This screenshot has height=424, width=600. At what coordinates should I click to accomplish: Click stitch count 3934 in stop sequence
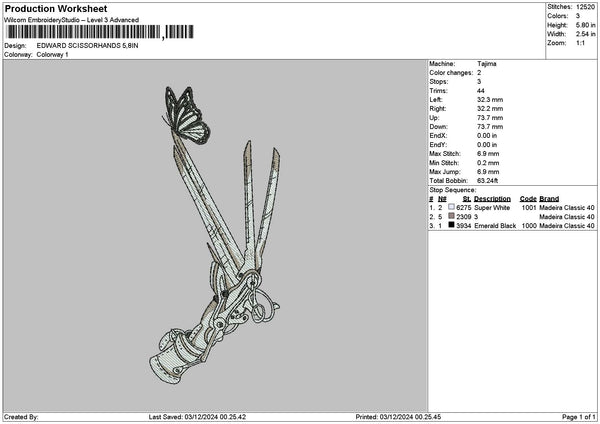463,226
